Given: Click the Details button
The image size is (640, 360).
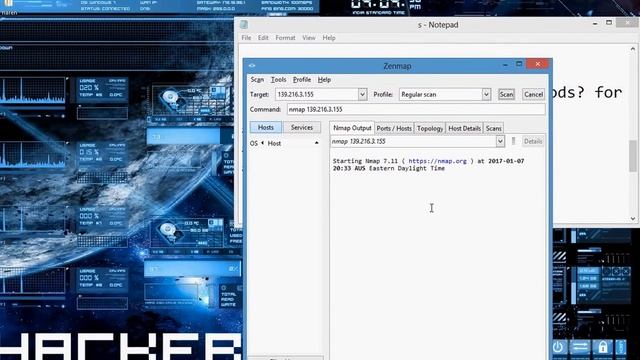Looking at the screenshot, I should point(533,141).
